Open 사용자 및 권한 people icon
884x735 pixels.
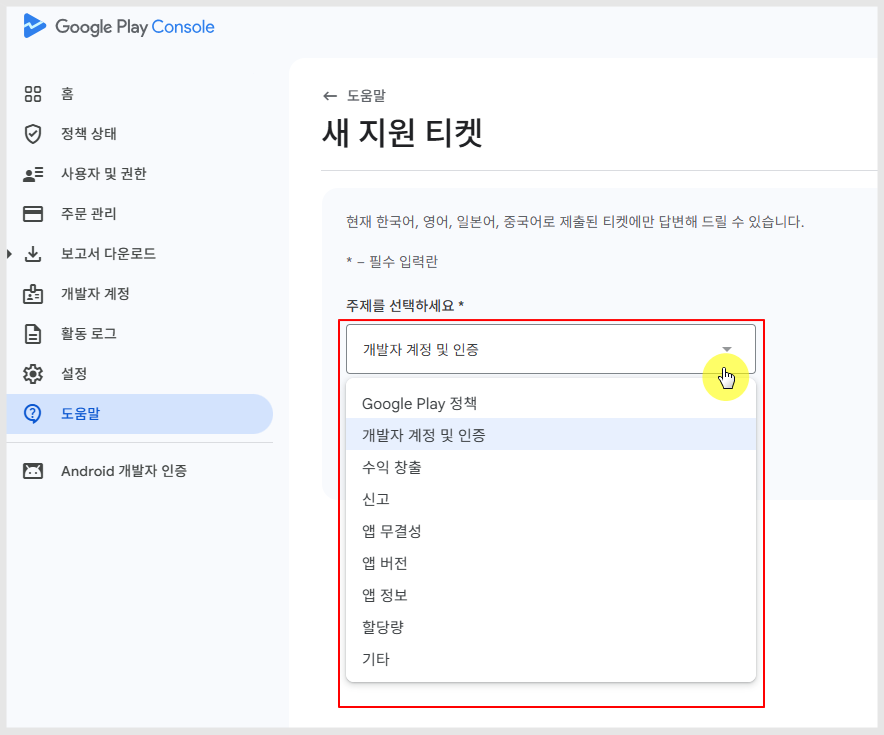point(33,174)
